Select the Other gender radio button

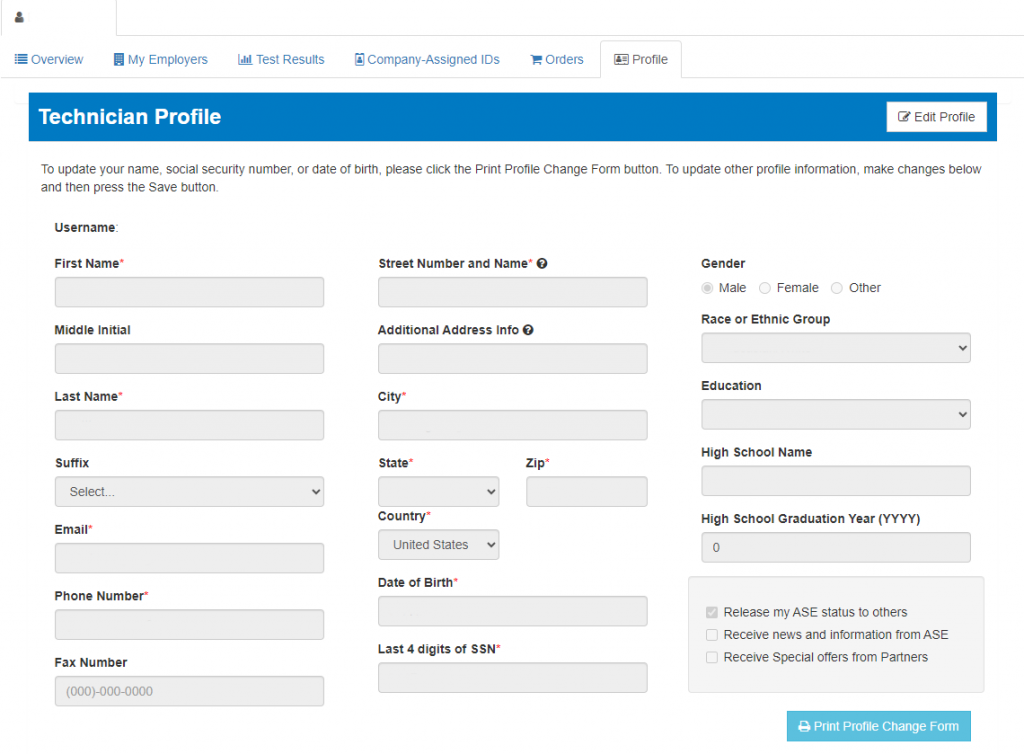pos(837,288)
